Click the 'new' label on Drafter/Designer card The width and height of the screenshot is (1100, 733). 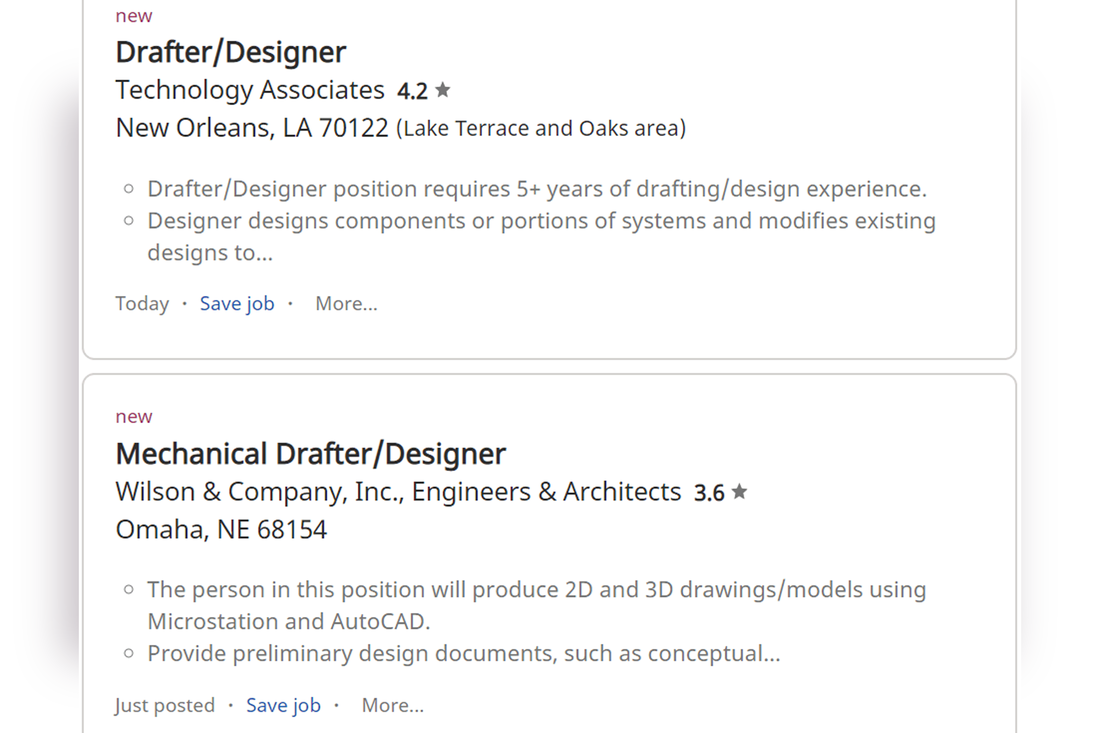click(x=134, y=16)
